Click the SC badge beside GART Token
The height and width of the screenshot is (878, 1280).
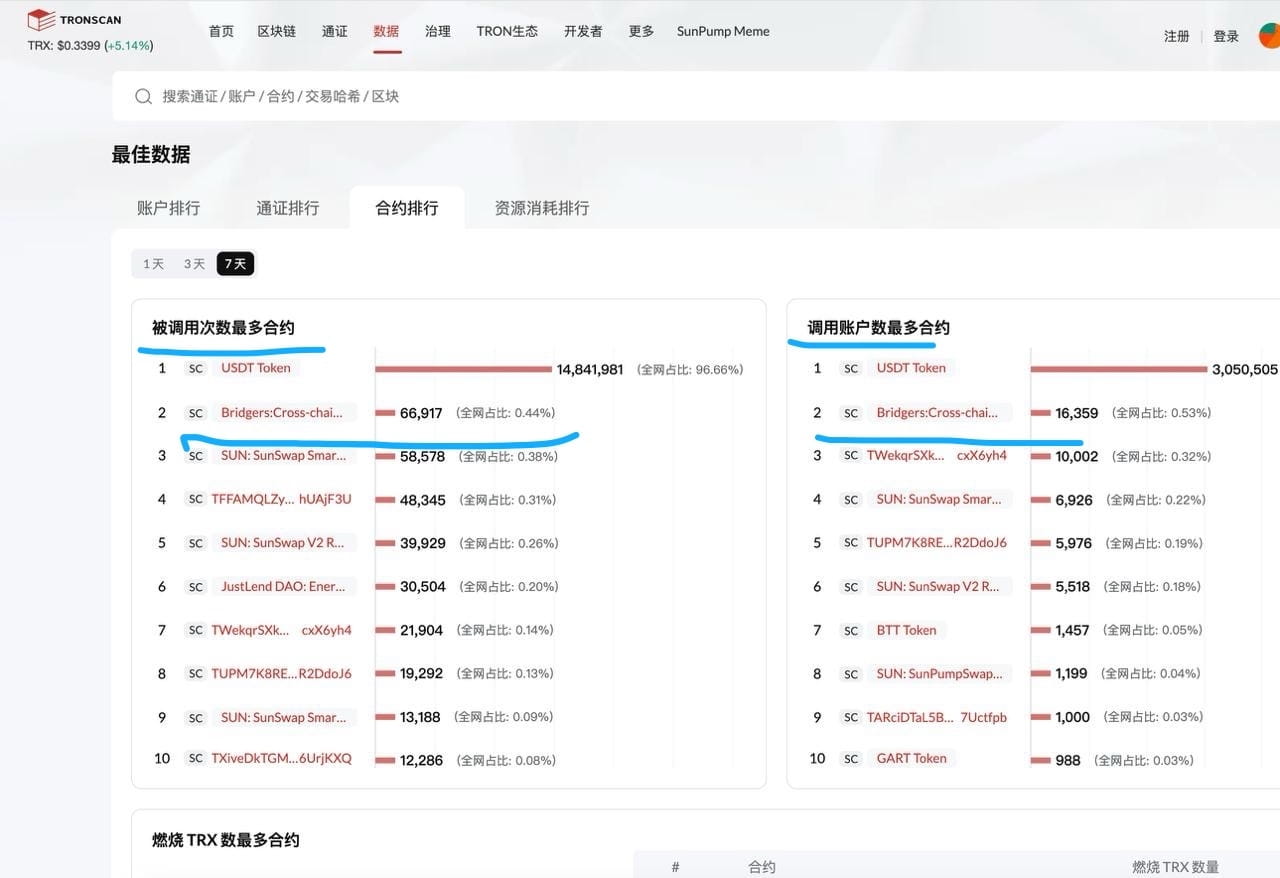(x=851, y=759)
